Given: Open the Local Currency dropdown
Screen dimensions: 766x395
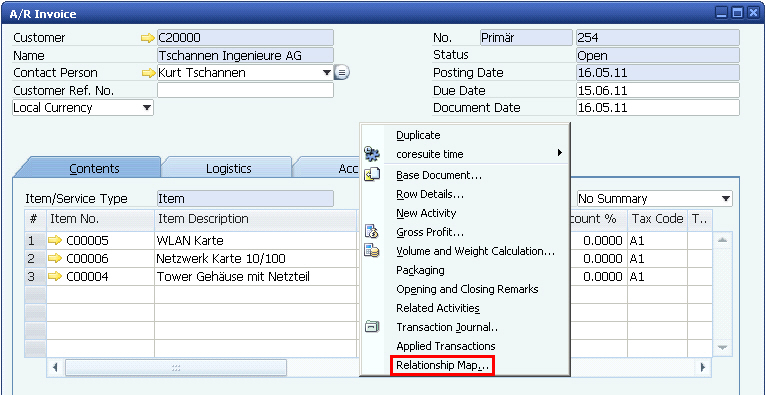Looking at the screenshot, I should click(147, 108).
